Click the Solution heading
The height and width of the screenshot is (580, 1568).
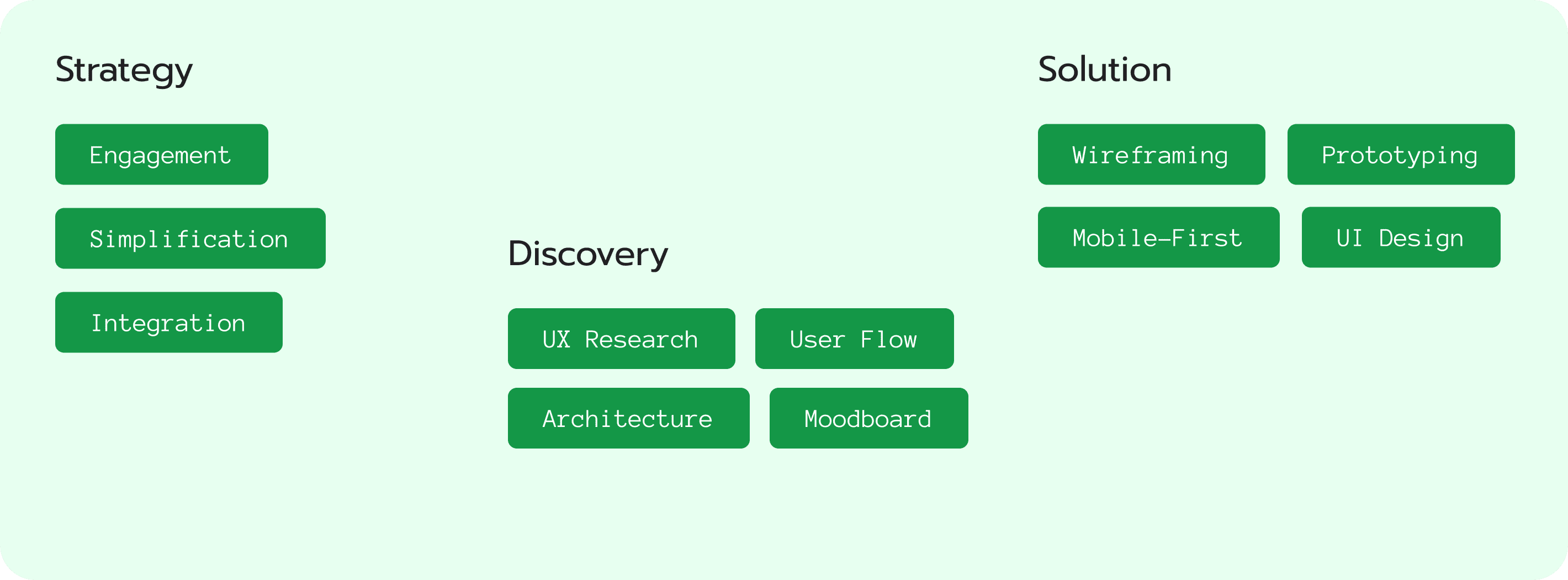pos(1104,70)
